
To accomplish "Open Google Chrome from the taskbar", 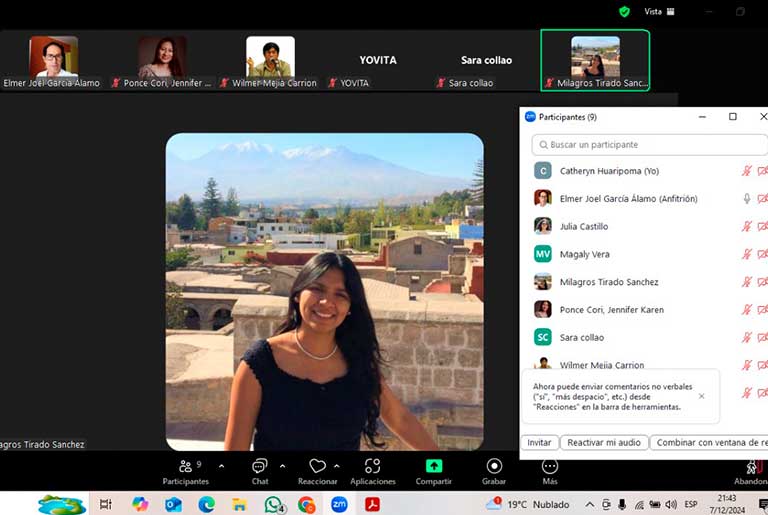I will (306, 504).
